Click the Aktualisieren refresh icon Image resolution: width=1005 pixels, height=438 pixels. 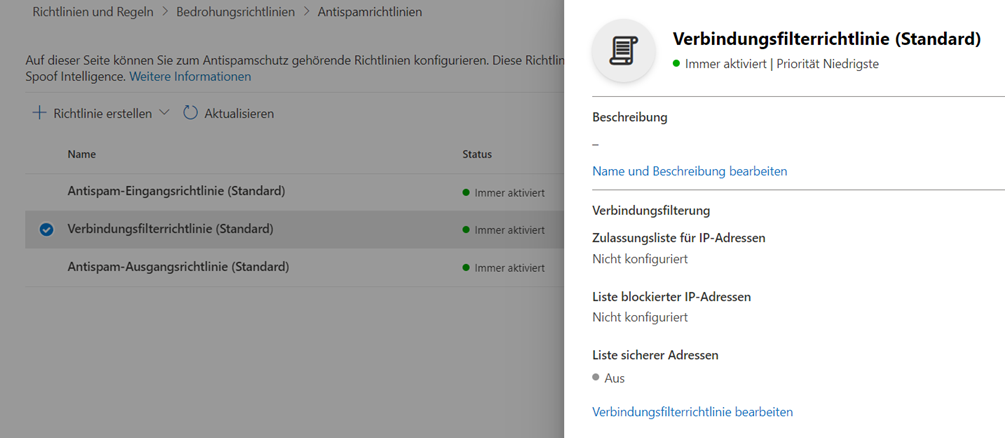pyautogui.click(x=191, y=114)
